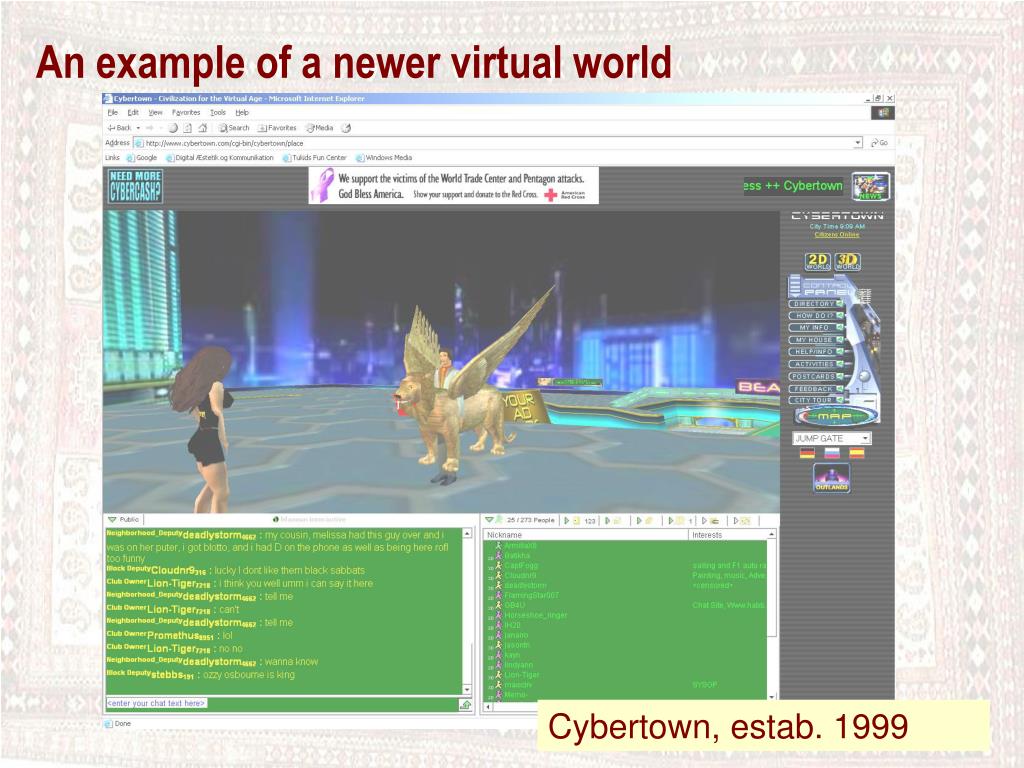Switch to 3D World view
1024x768 pixels.
point(848,262)
